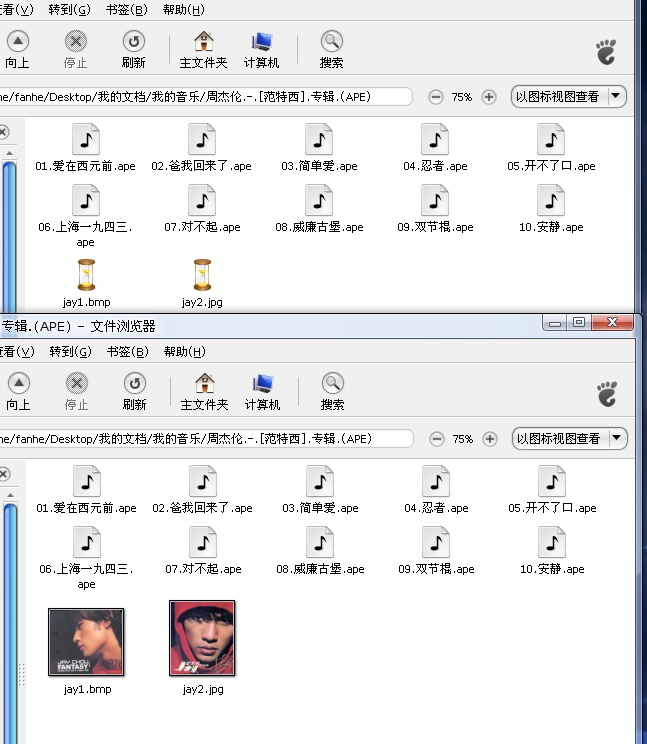Select 01.爱在西元前.ape in lower window

point(87,489)
